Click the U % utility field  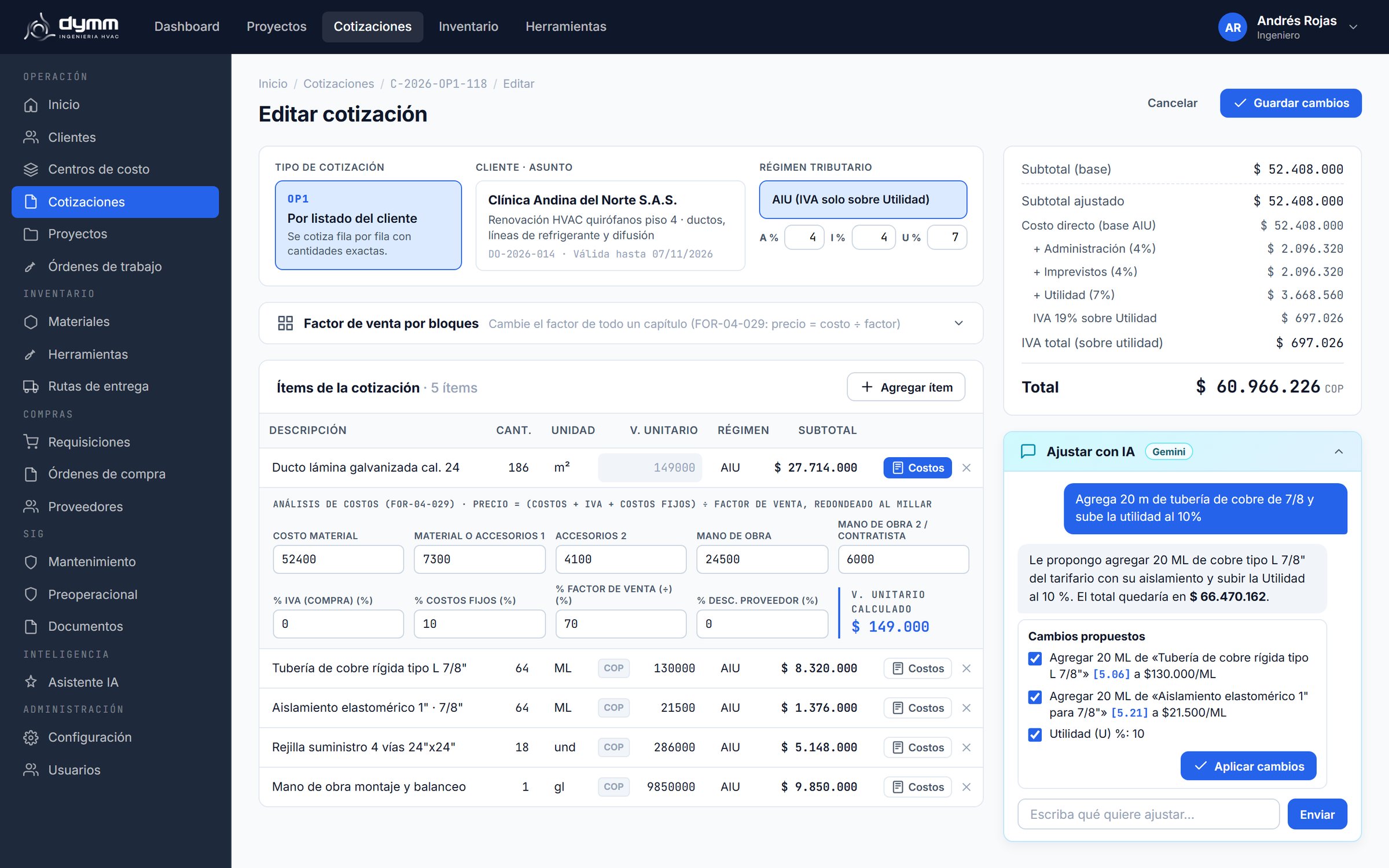(947, 237)
